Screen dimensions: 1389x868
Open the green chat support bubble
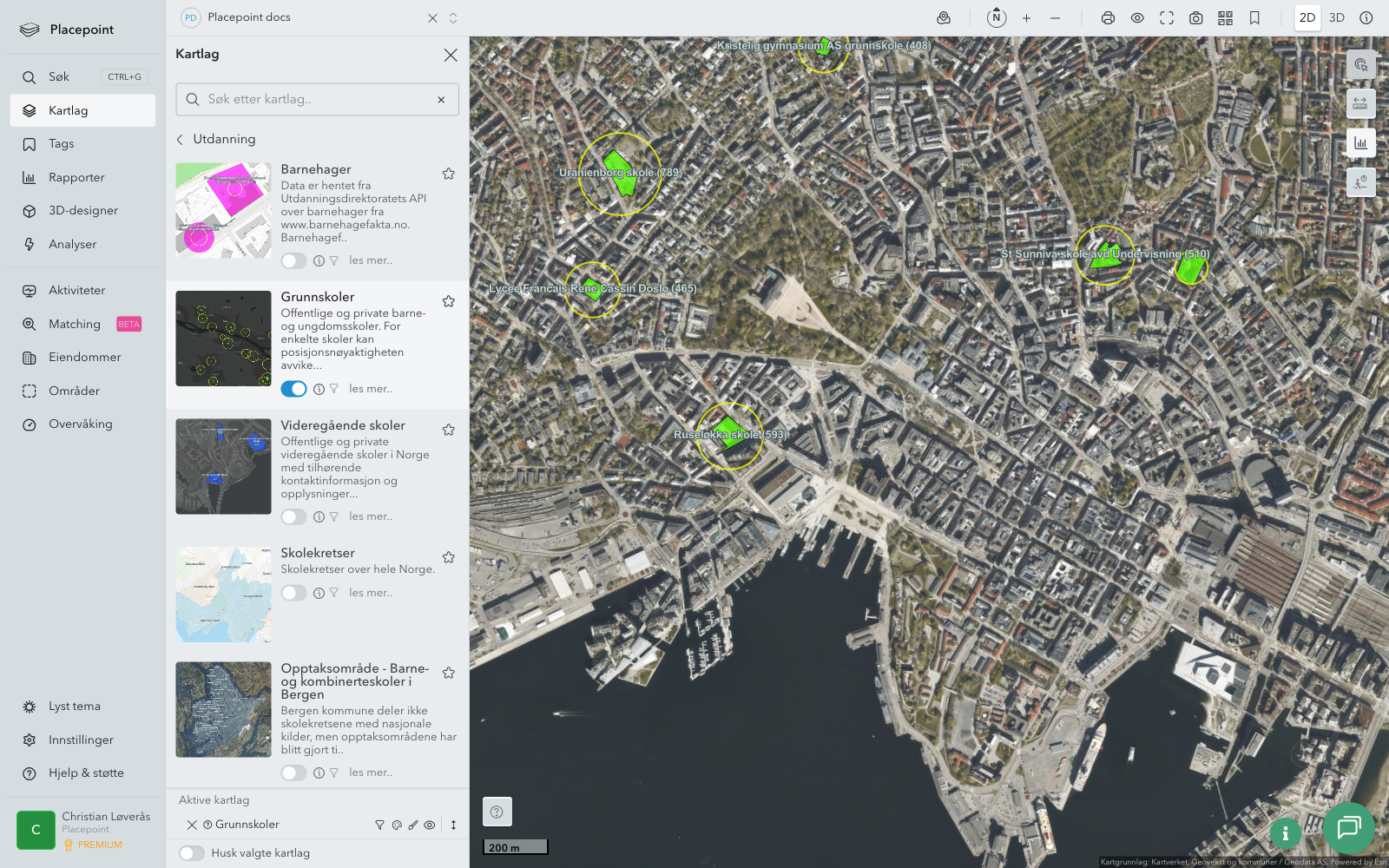pos(1348,828)
